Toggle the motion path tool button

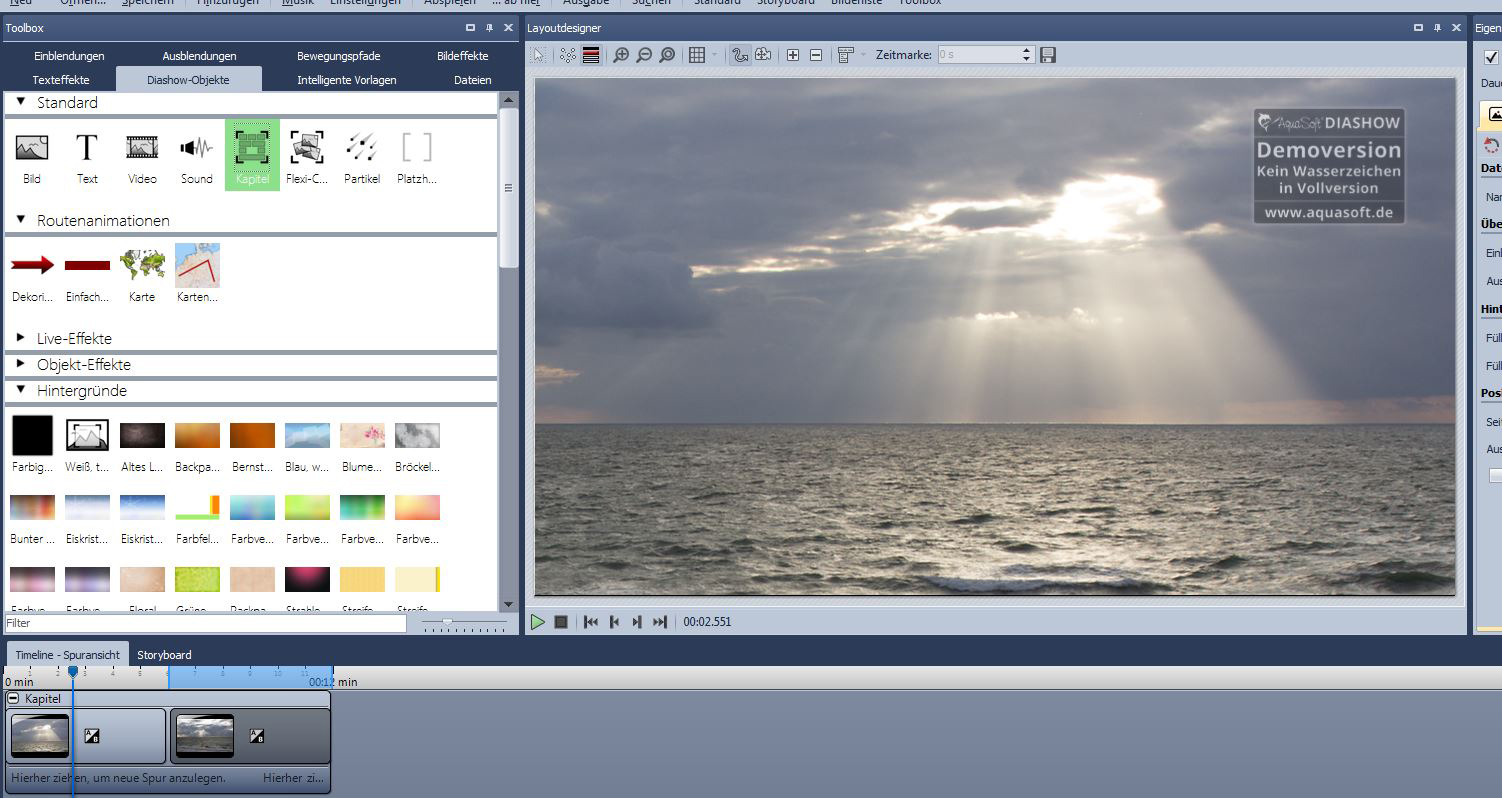tap(740, 55)
